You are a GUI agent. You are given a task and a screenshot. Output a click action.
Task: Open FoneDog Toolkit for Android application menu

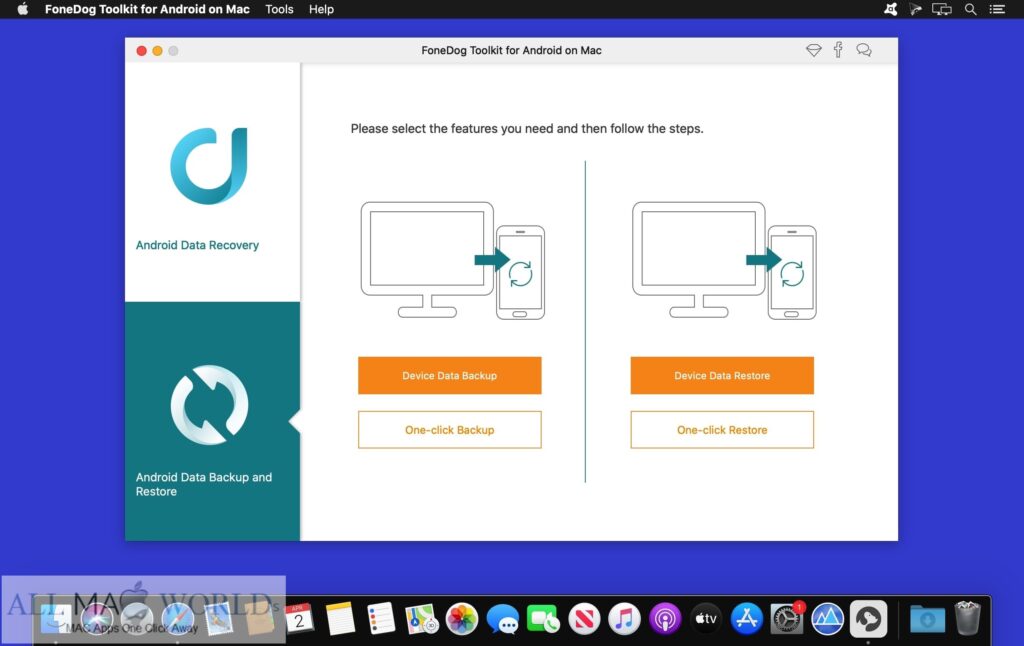point(147,9)
